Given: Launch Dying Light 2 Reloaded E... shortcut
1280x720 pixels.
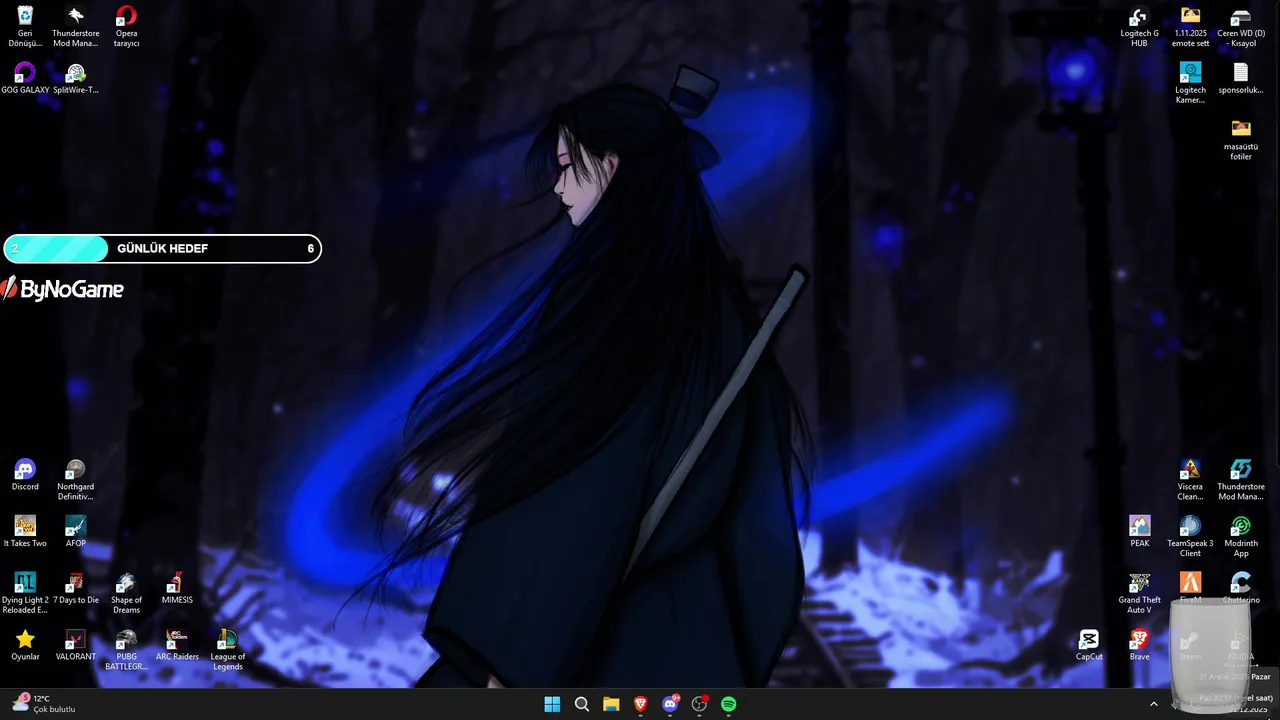Looking at the screenshot, I should coord(25,593).
